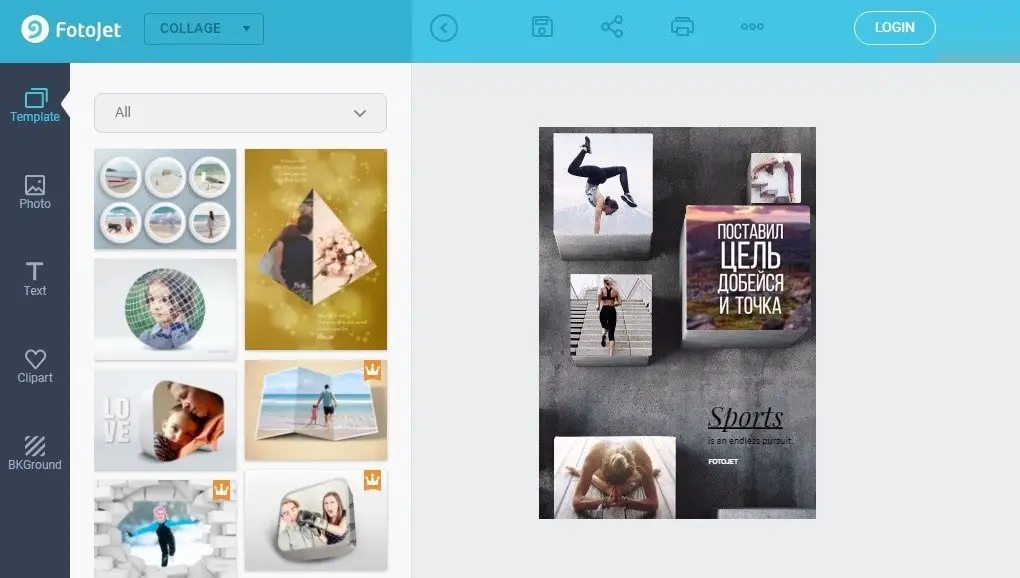Click the FotoJet logo
The height and width of the screenshot is (578, 1020).
click(71, 29)
